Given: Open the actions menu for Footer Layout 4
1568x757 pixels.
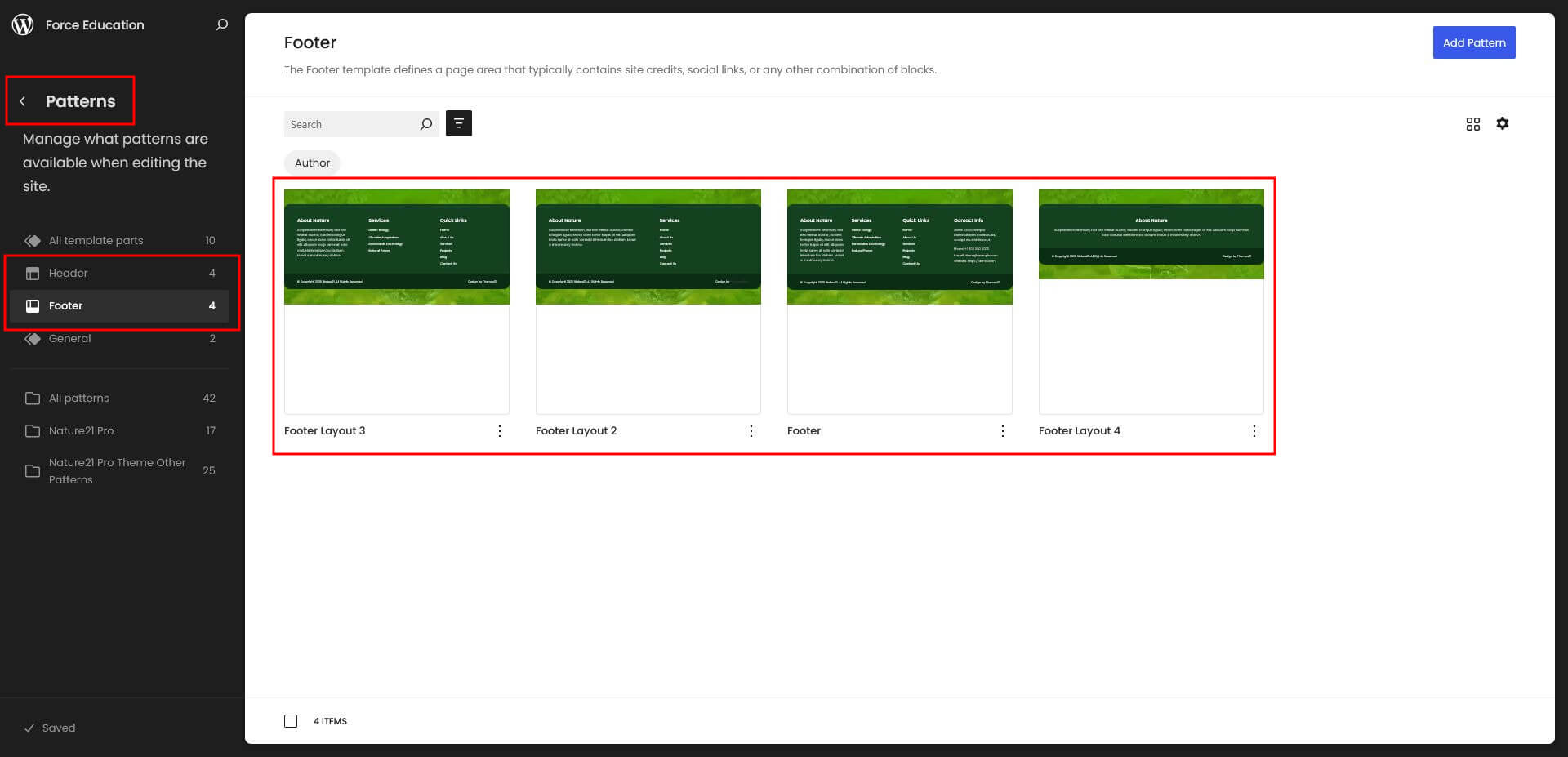Looking at the screenshot, I should [1254, 431].
